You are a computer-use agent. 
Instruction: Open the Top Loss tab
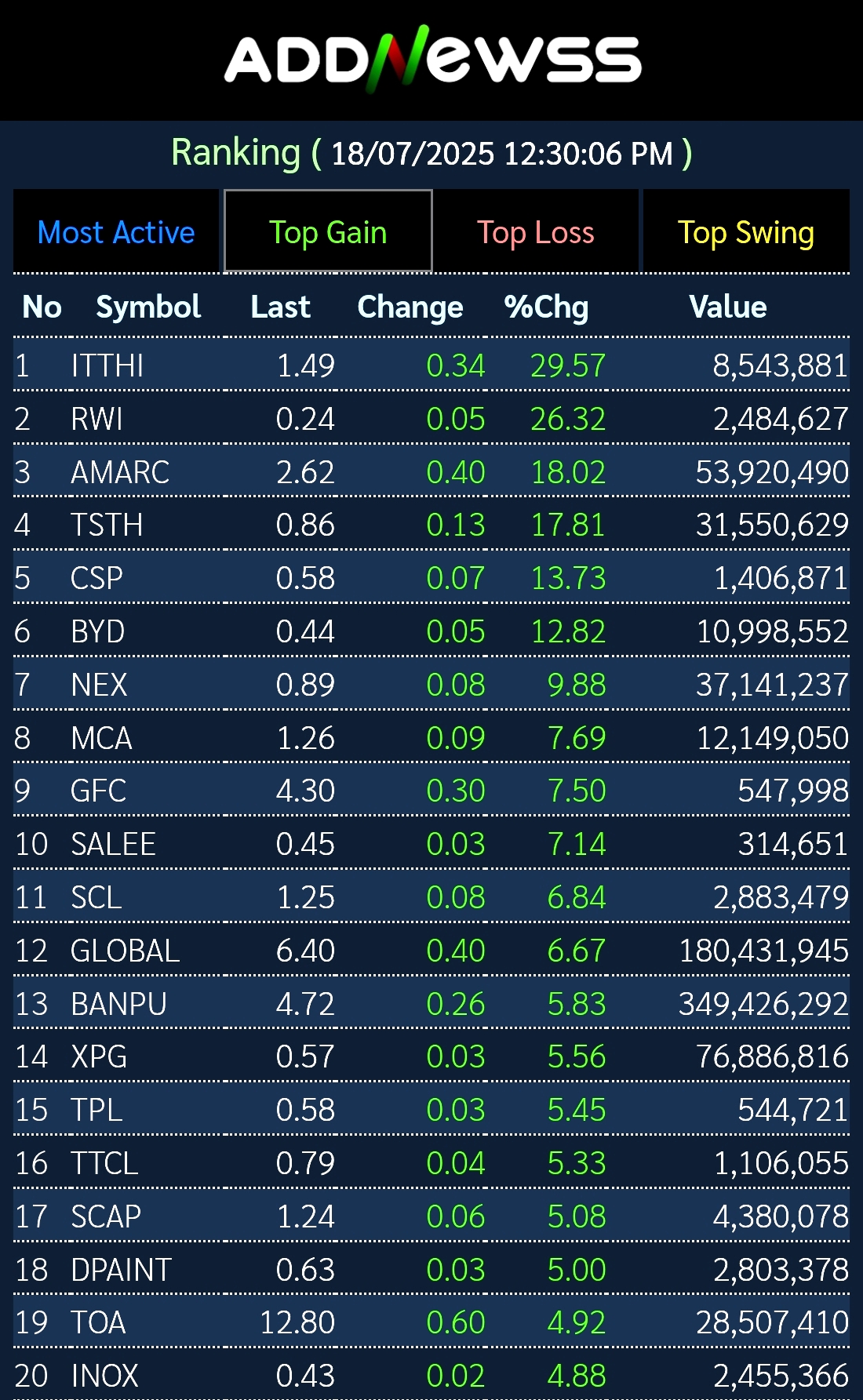pos(536,232)
